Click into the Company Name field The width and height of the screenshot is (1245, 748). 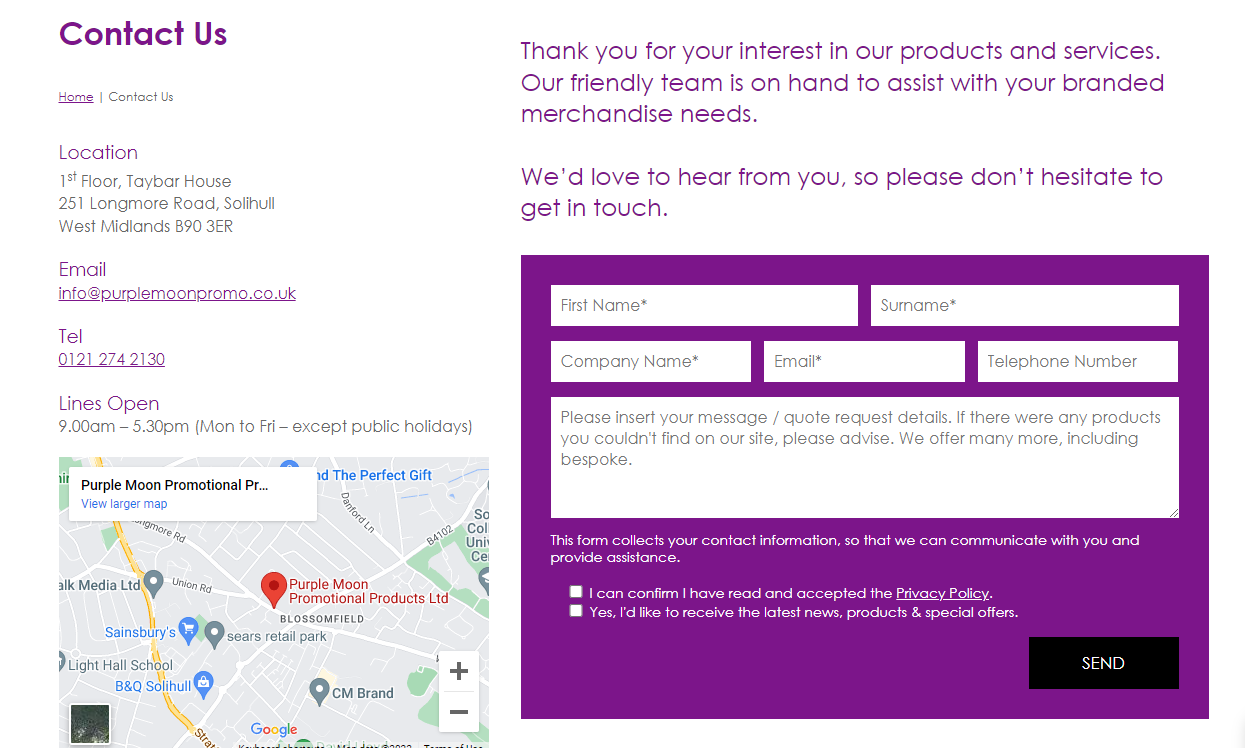651,361
